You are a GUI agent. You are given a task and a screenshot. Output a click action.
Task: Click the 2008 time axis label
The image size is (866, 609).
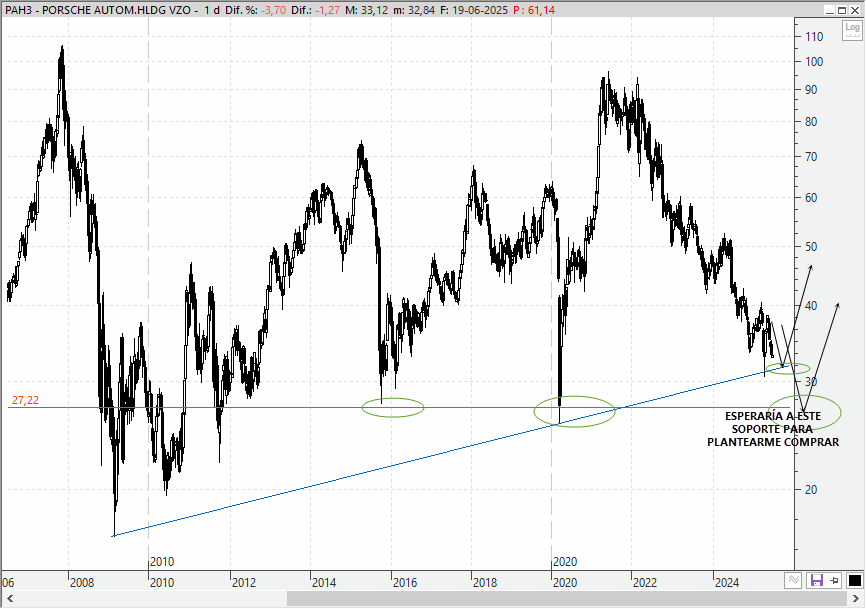click(x=82, y=582)
